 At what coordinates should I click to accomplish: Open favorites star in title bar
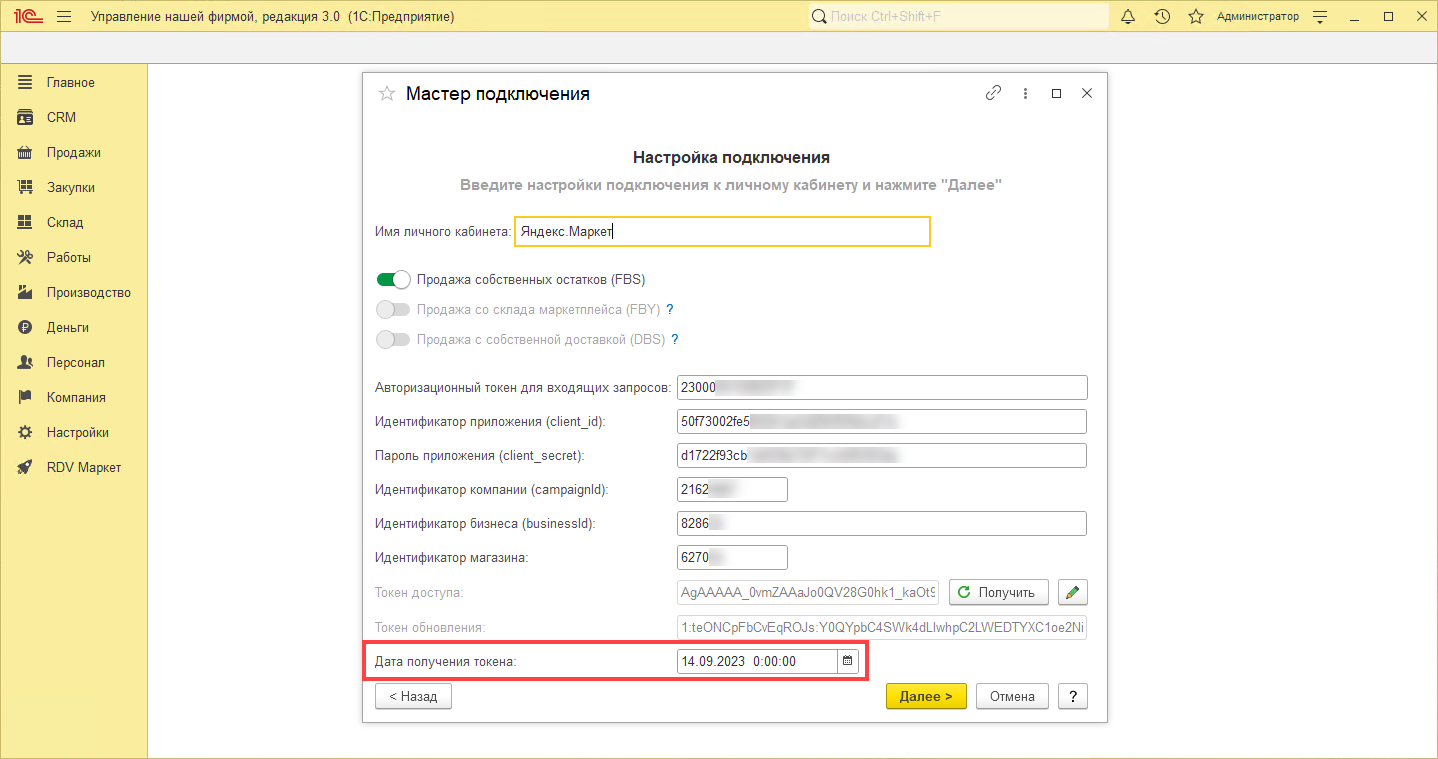(x=1195, y=17)
